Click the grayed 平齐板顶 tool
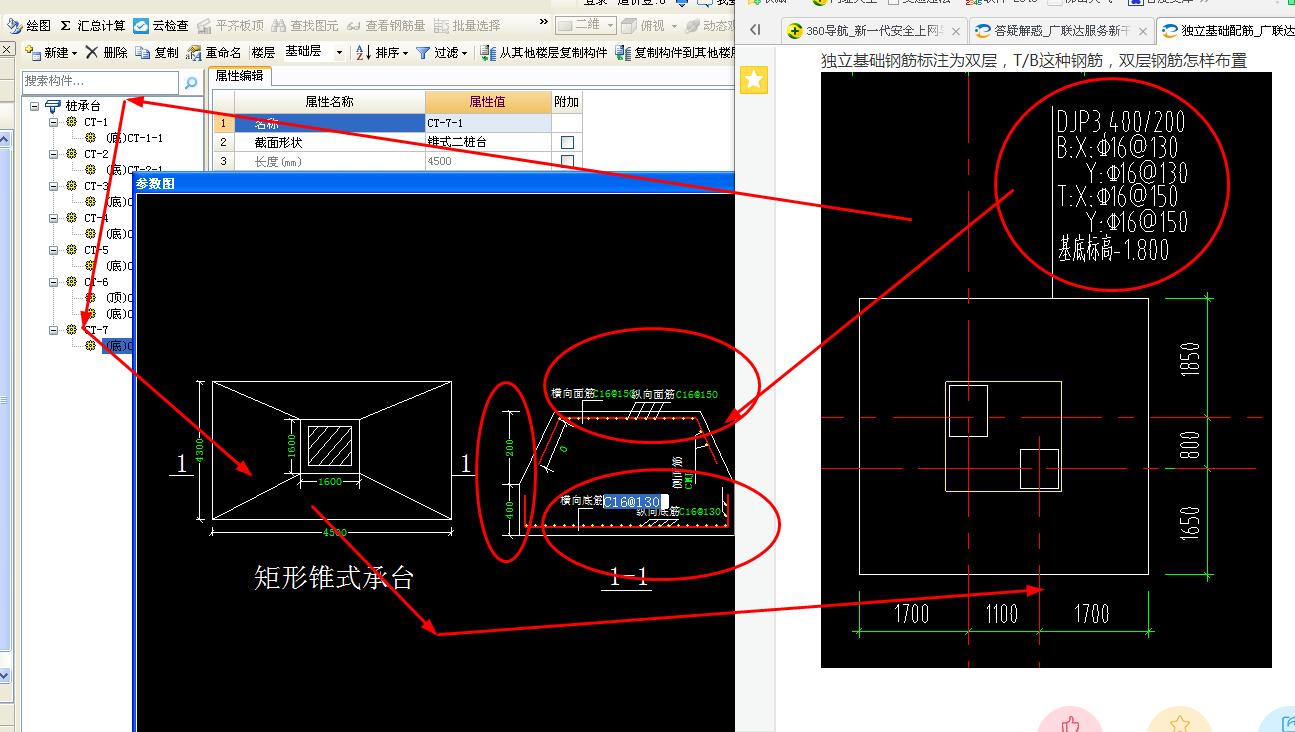Viewport: 1295px width, 732px height. point(231,25)
